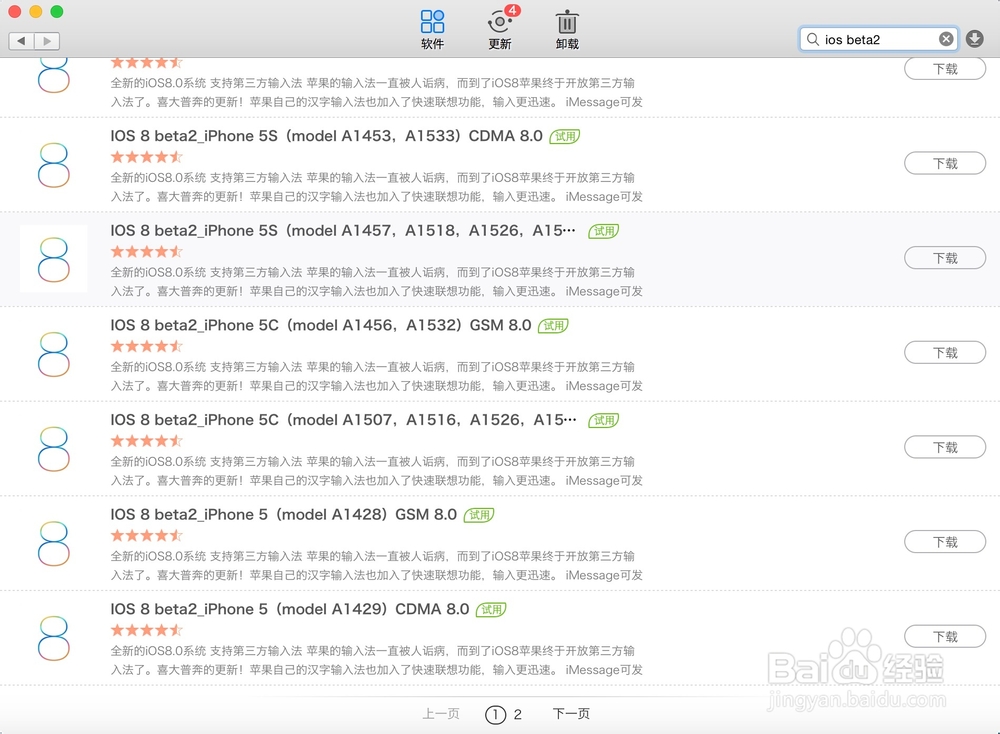1000x734 pixels.
Task: Click the magnifier icon in search box
Action: (812, 40)
